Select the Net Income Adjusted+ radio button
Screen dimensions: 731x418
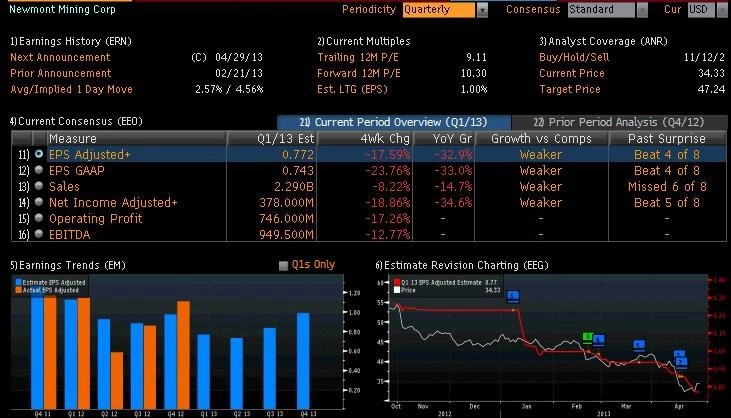(x=39, y=202)
